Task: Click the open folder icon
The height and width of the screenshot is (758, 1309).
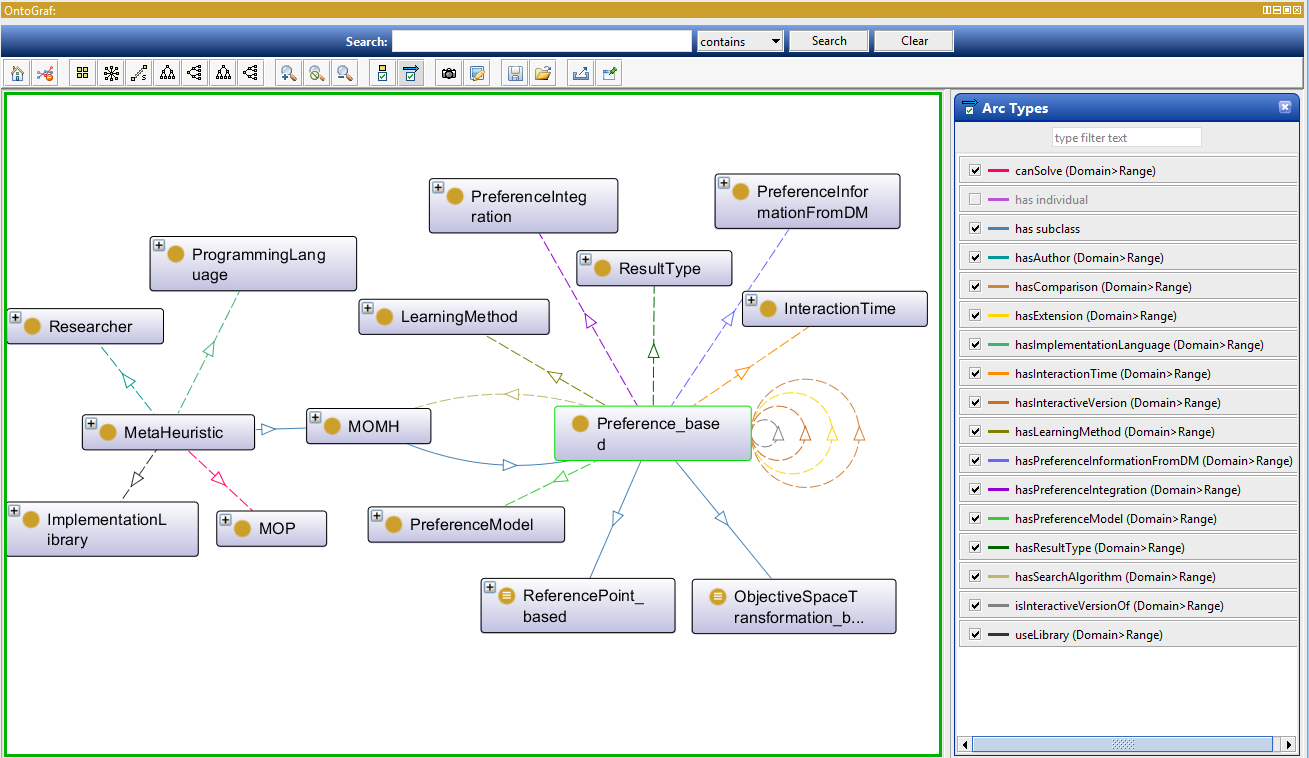Action: point(543,73)
